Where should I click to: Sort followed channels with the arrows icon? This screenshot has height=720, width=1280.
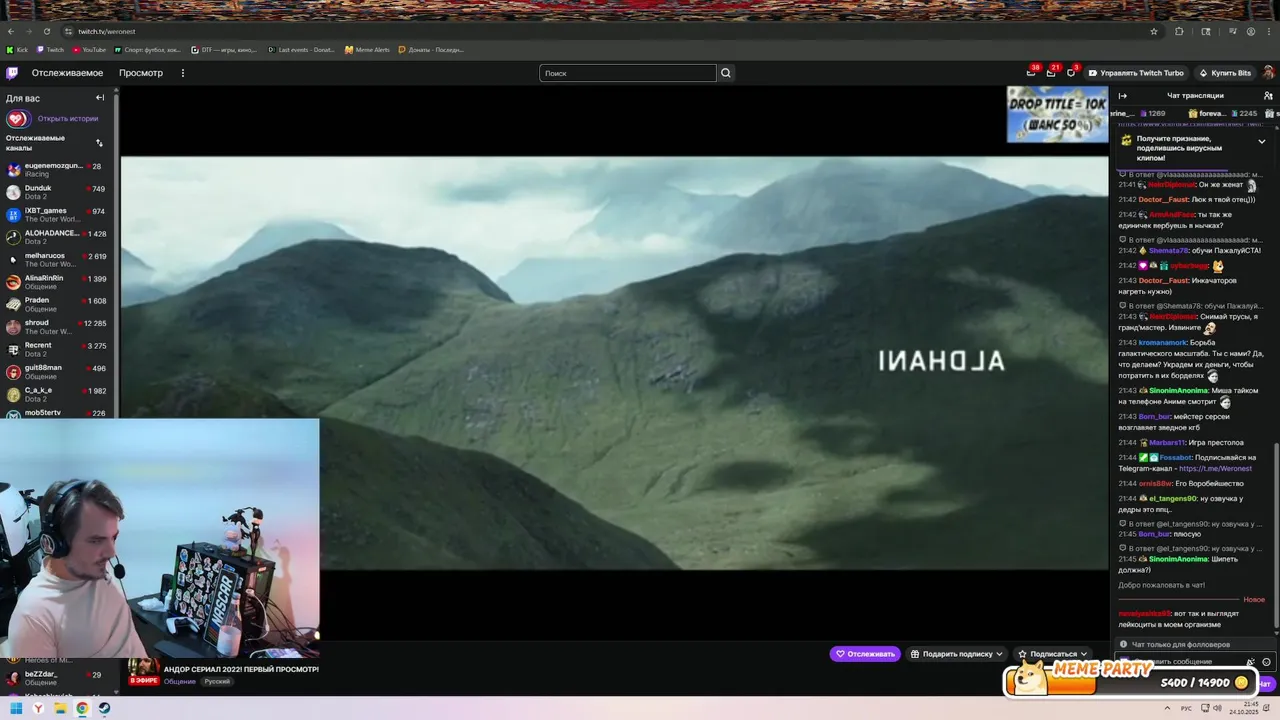click(99, 143)
